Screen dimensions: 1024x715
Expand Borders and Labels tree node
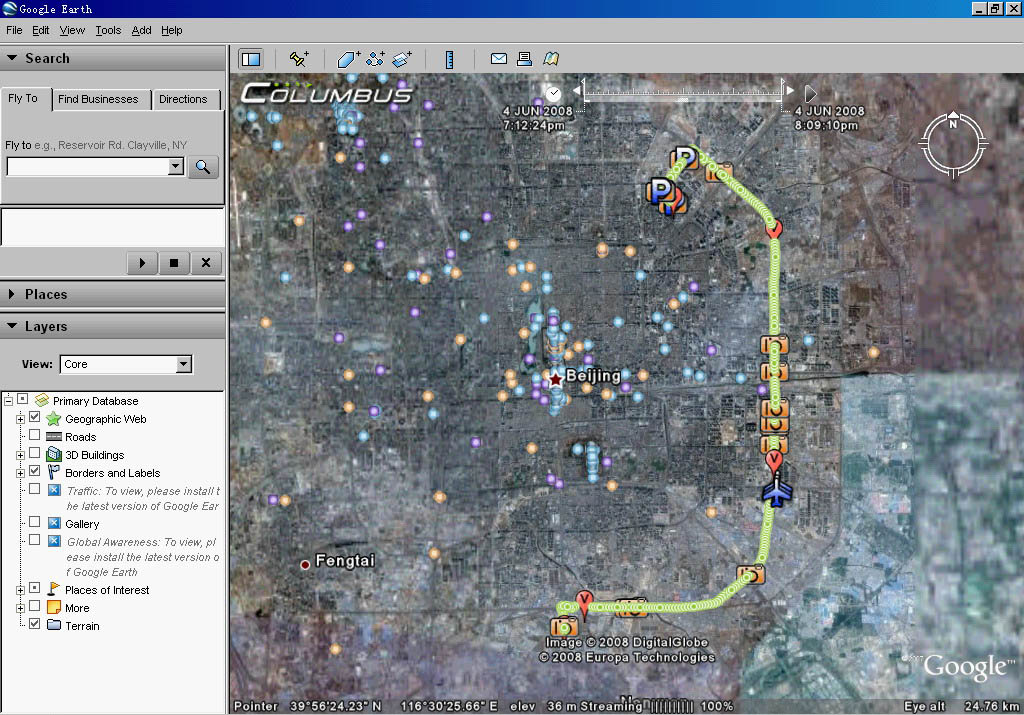pyautogui.click(x=21, y=473)
